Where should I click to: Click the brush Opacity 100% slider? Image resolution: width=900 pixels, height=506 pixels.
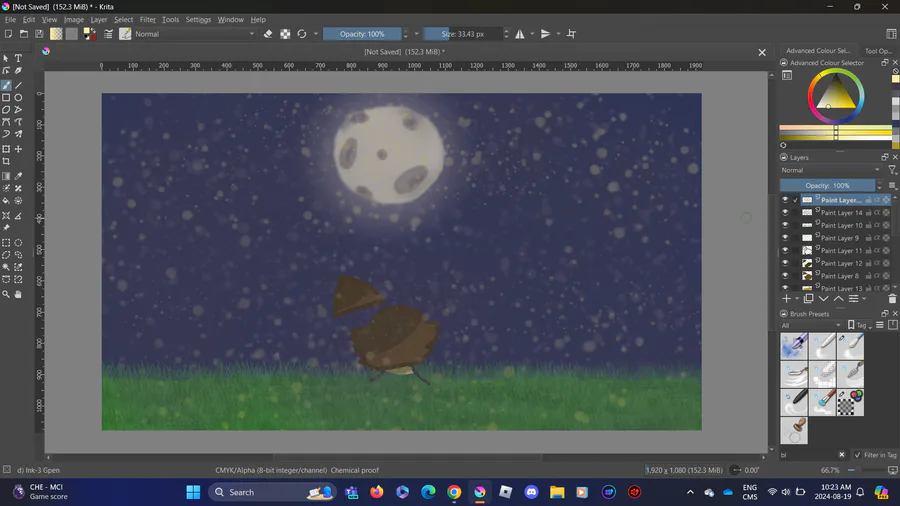(x=362, y=34)
